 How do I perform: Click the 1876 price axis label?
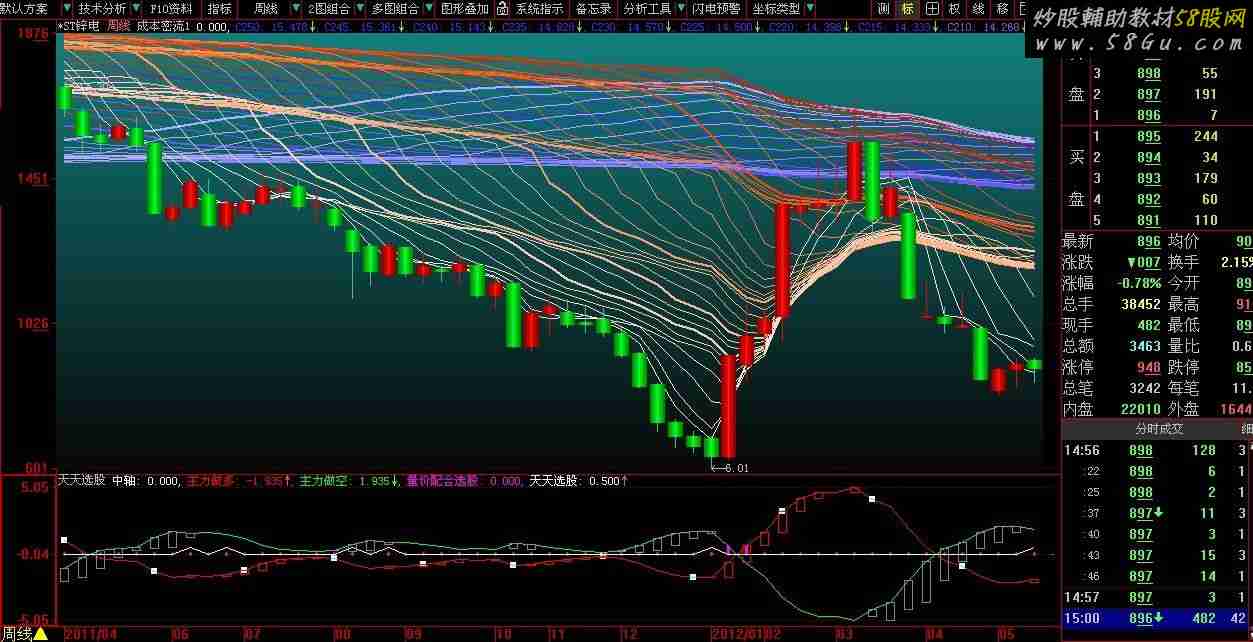click(35, 33)
